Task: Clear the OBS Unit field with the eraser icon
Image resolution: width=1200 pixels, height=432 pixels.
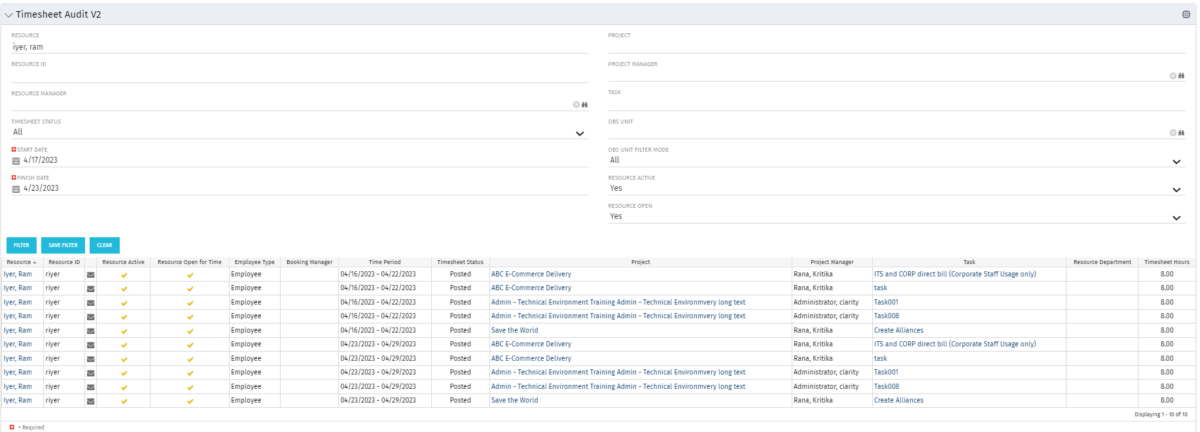Action: 1172,132
